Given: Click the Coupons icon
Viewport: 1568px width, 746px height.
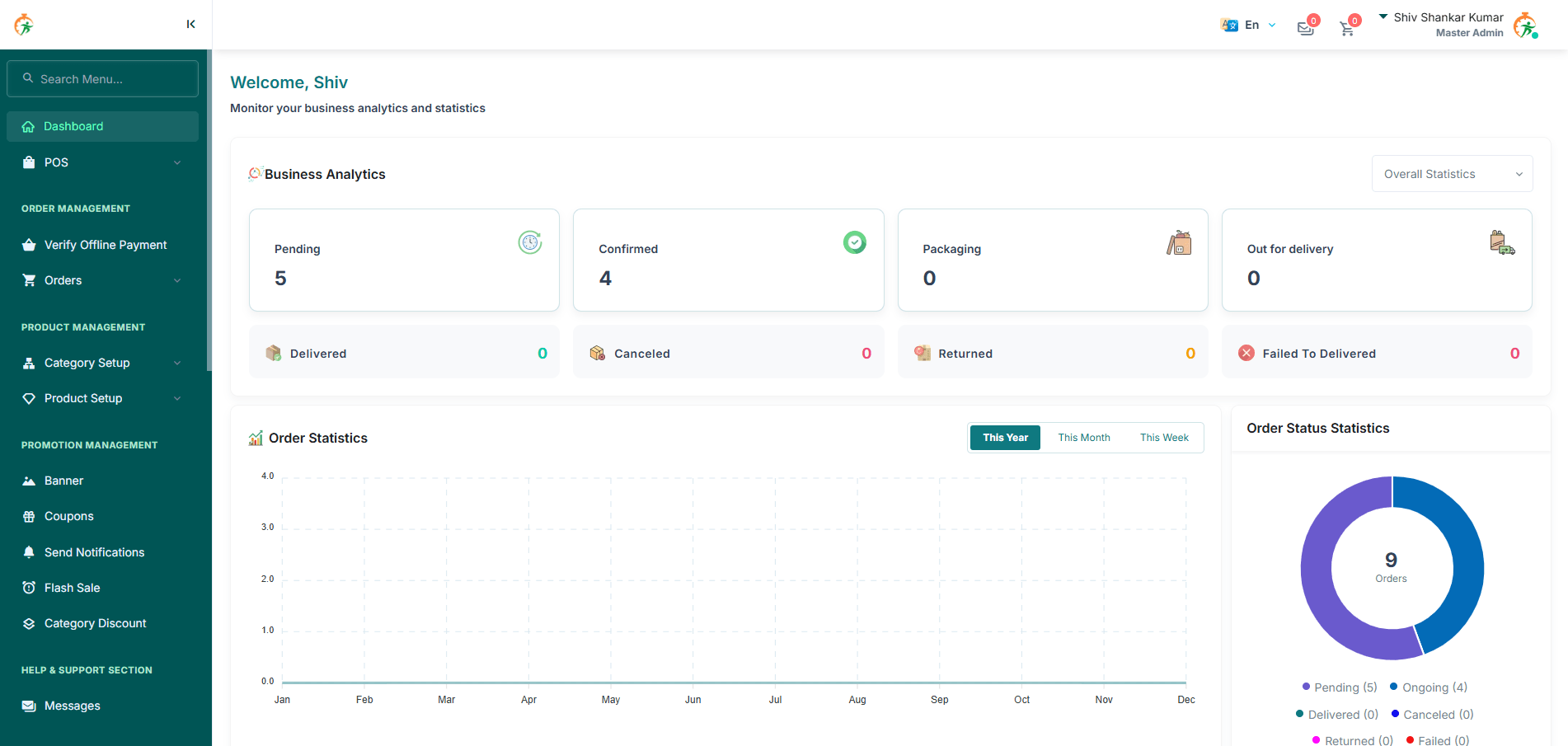Looking at the screenshot, I should click(x=29, y=516).
